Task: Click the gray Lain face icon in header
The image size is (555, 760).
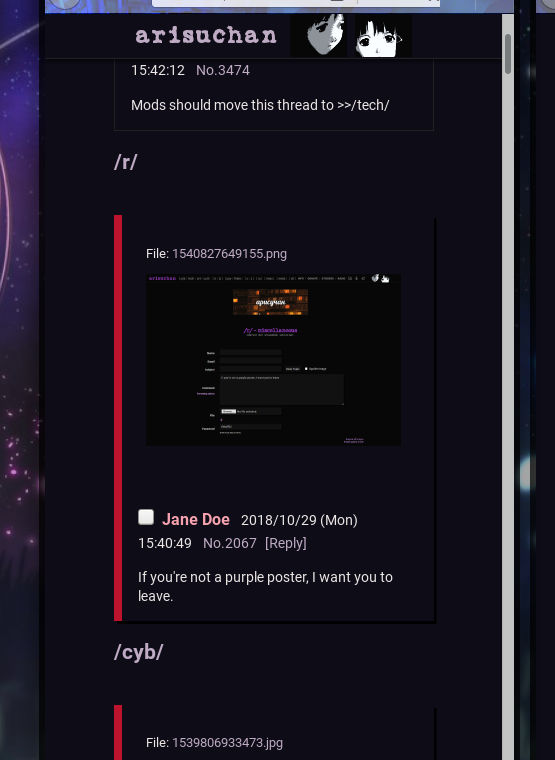Action: 318,35
